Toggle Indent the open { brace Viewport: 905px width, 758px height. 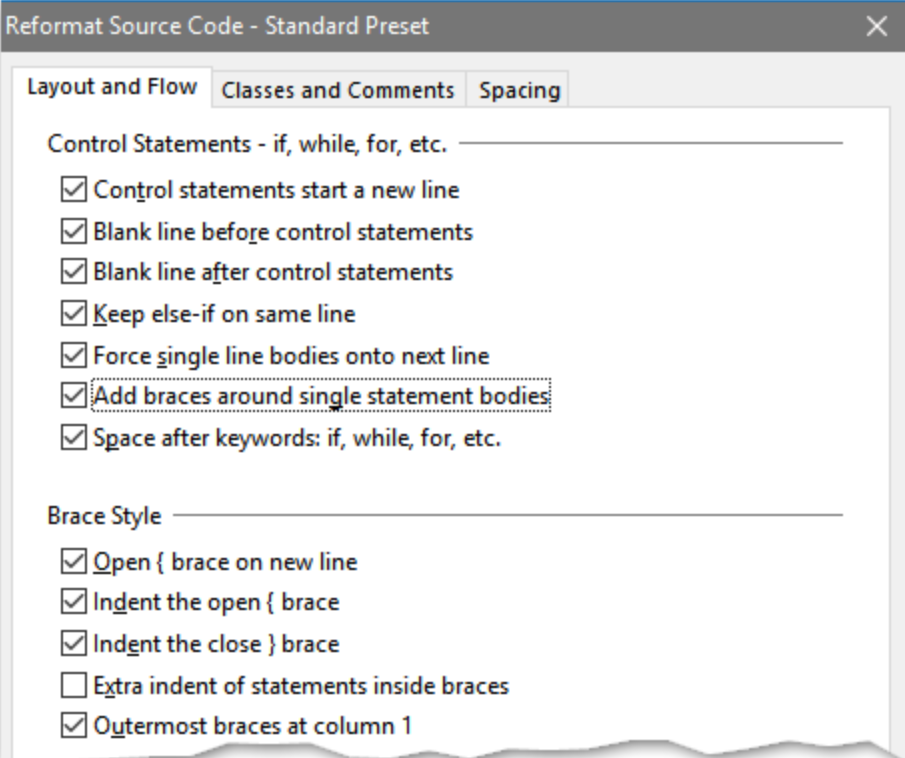coord(74,603)
